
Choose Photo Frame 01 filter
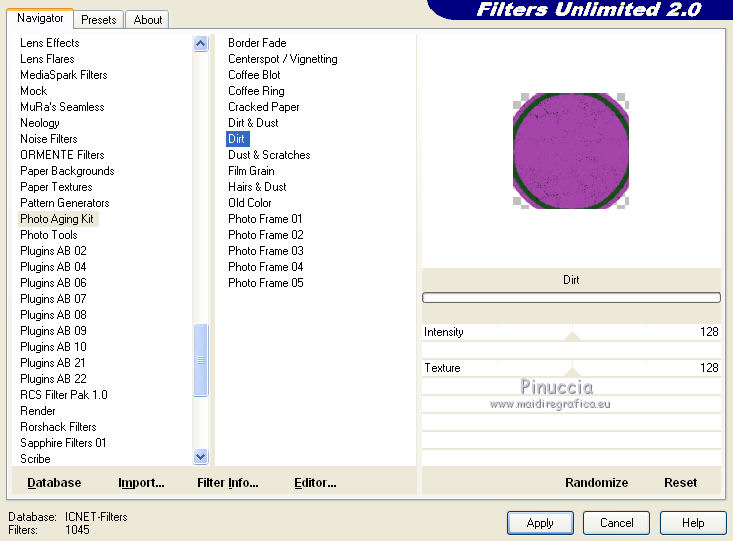265,219
